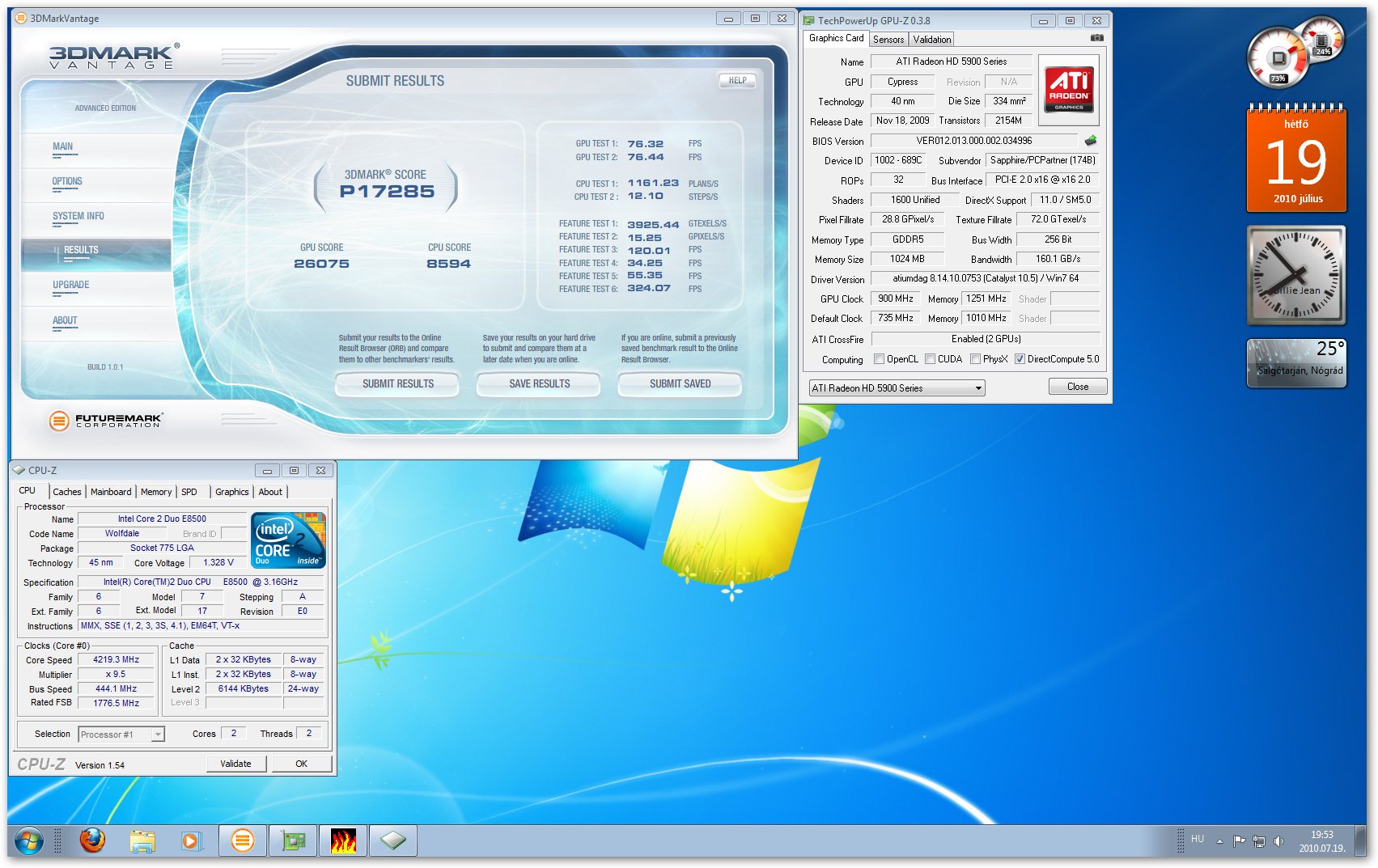Select the Graphics Card tab in GPU-Z
This screenshot has height=868, width=1378.
tap(837, 38)
